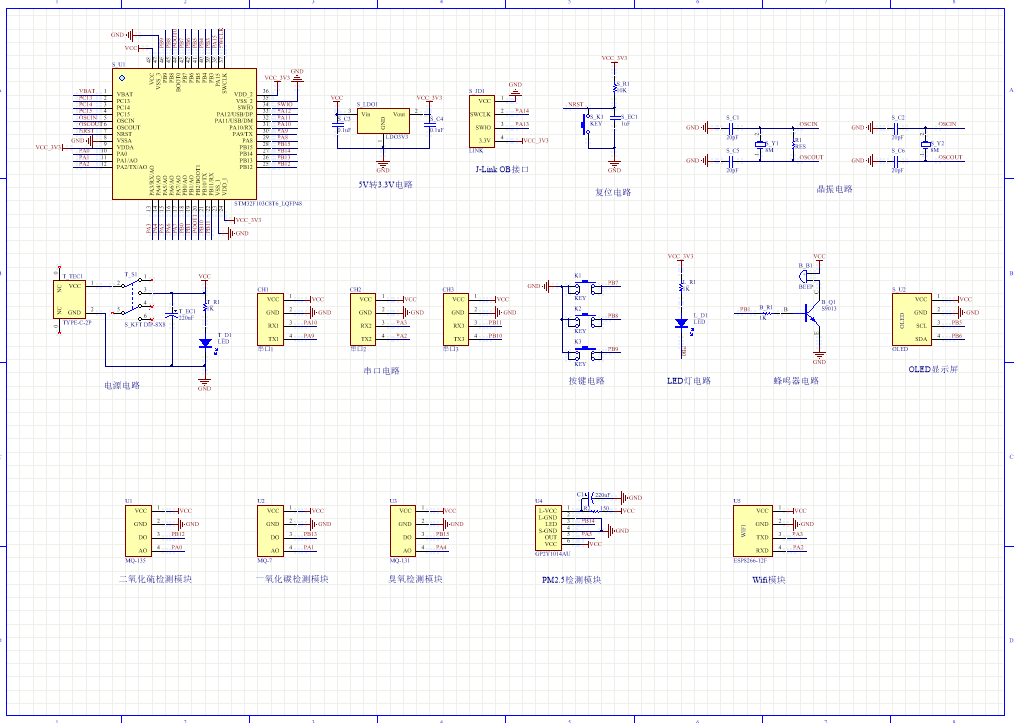1014x723 pixels.
Task: Click the T_D1 LED in power circuit
Action: click(205, 343)
